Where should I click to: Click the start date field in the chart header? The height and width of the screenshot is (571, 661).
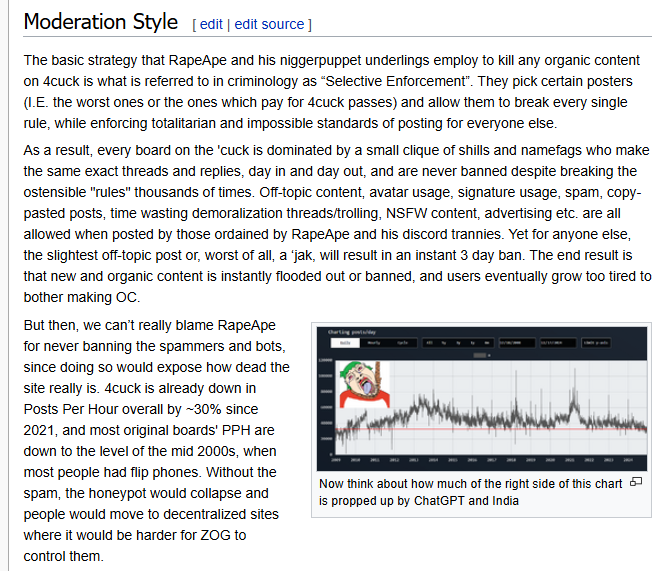(517, 343)
